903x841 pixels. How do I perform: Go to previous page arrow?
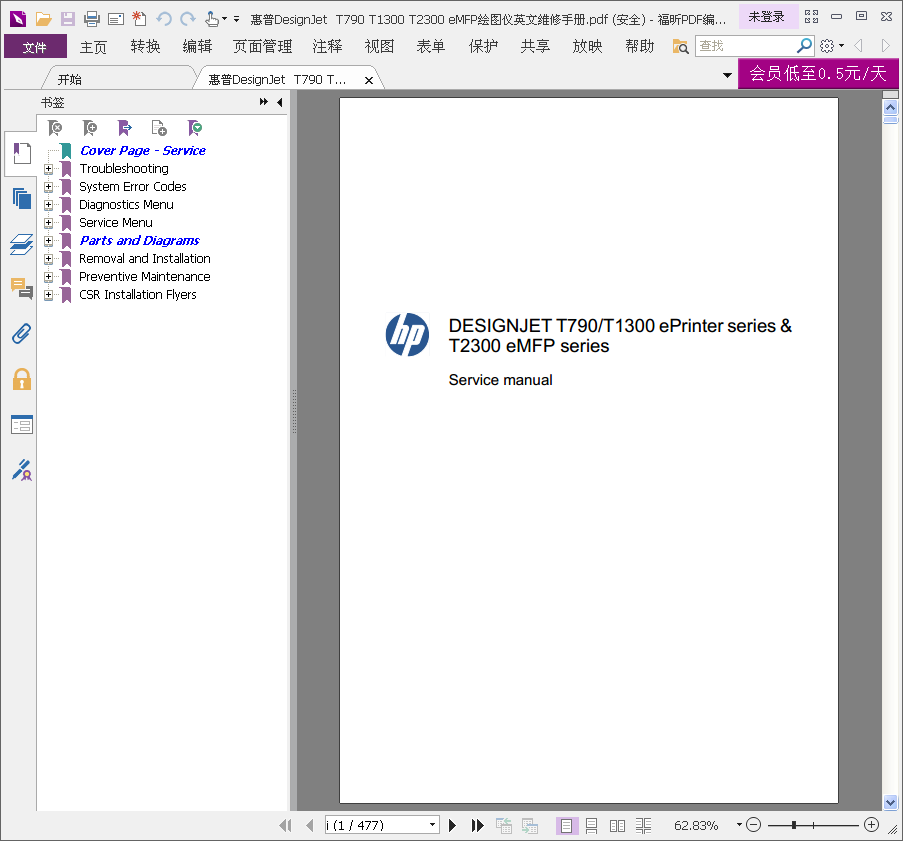coord(310,825)
